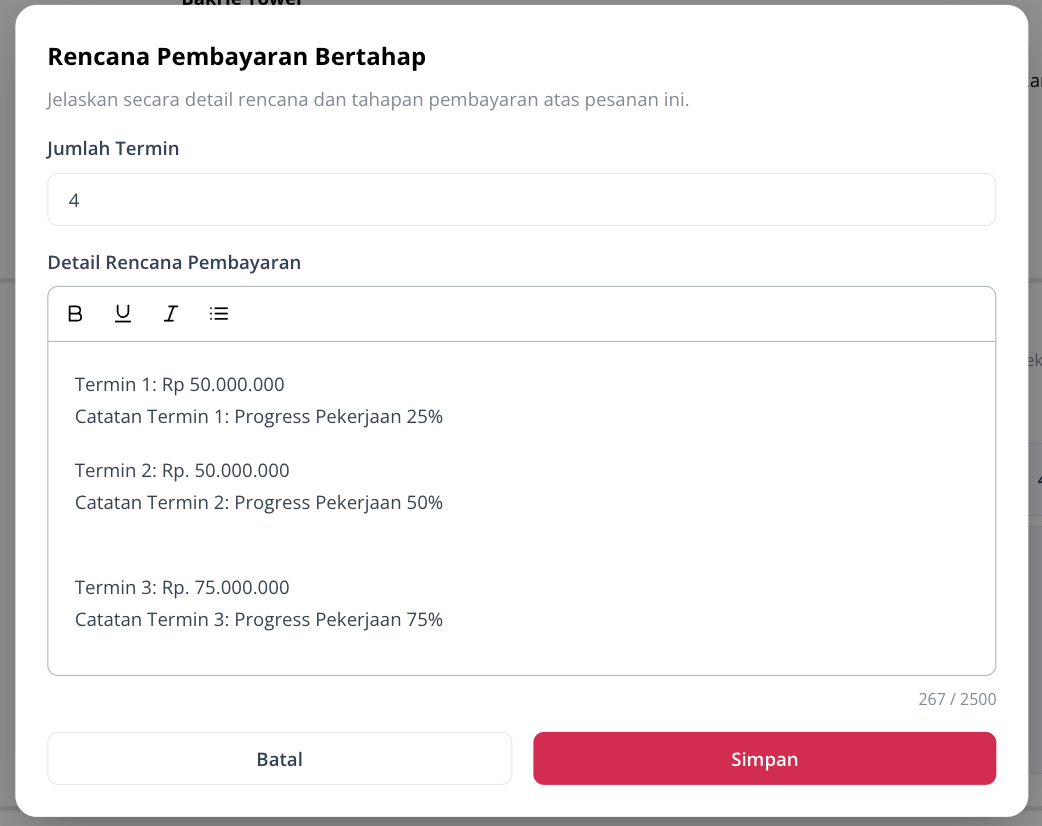The image size is (1042, 826).
Task: Click the Jumlah Termin label
Action: pyautogui.click(x=113, y=148)
